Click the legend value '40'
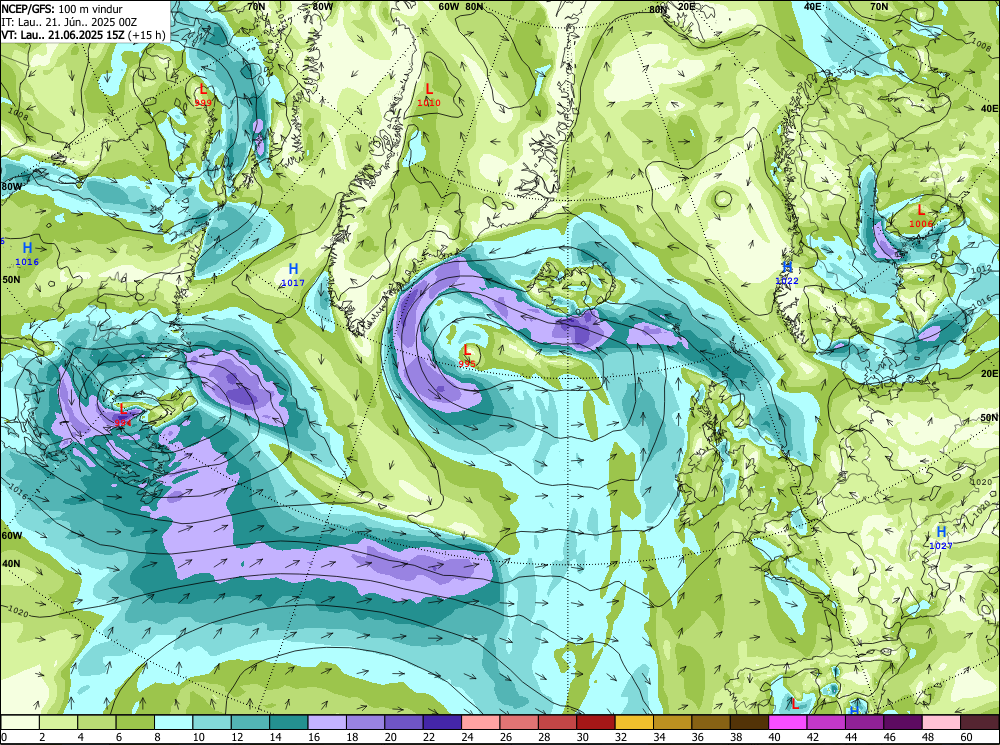Viewport: 1000px width, 745px height. click(x=774, y=737)
